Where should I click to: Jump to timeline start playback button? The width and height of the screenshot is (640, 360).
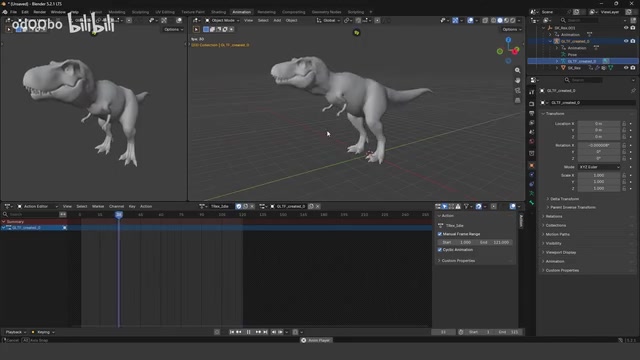point(231,332)
